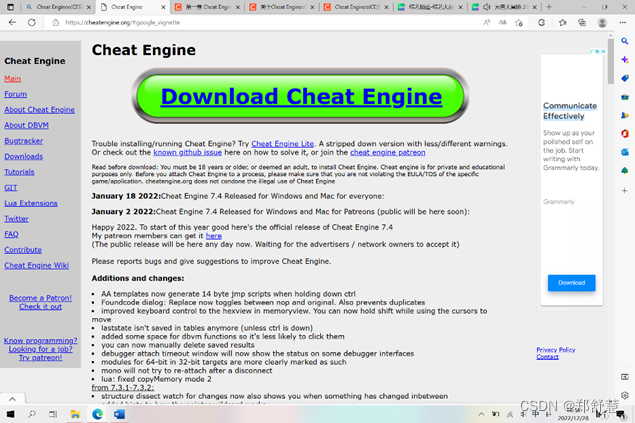
Task: Click the Download Cheat Engine button
Action: (x=301, y=96)
